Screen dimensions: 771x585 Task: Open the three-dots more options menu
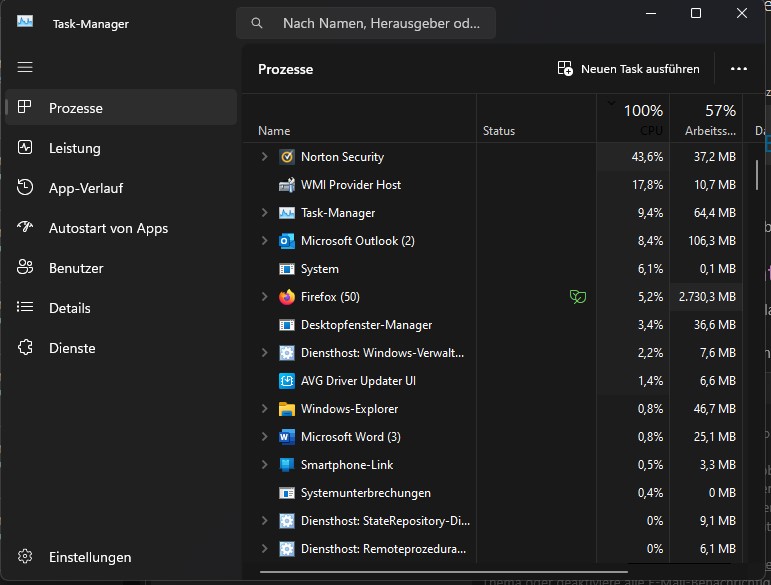pos(739,69)
